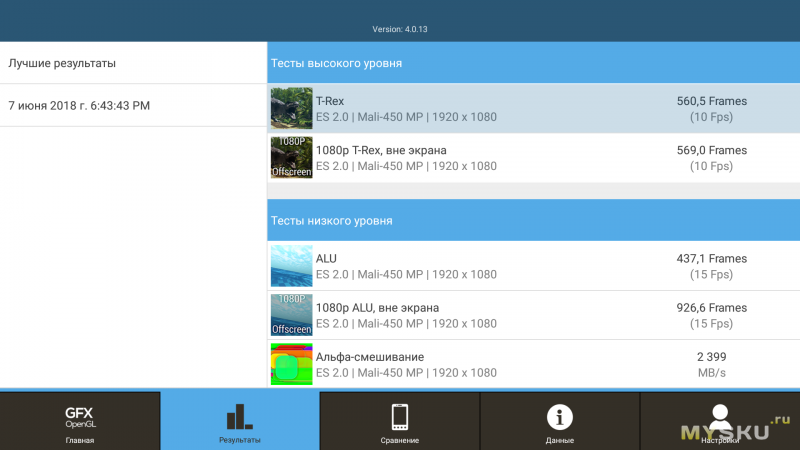
Task: Click the Тесты низкого уровня header
Action: pyautogui.click(x=534, y=220)
